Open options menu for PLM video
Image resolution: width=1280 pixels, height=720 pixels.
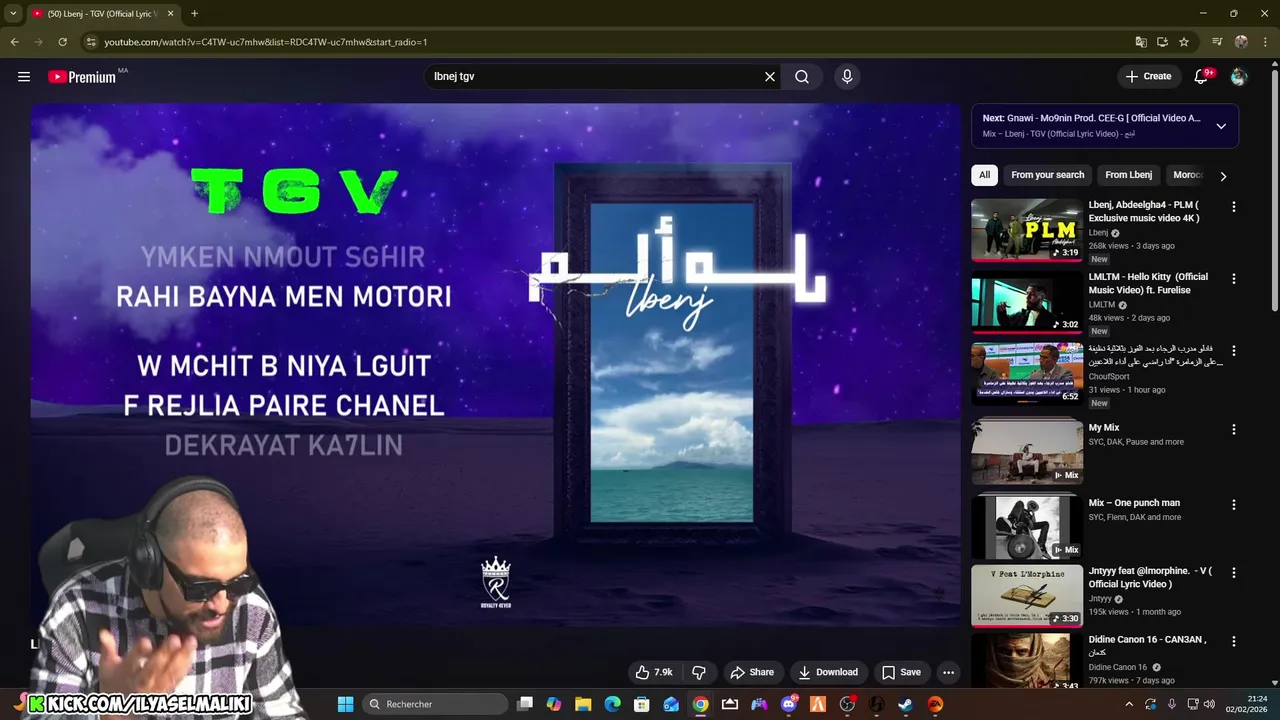(1233, 207)
